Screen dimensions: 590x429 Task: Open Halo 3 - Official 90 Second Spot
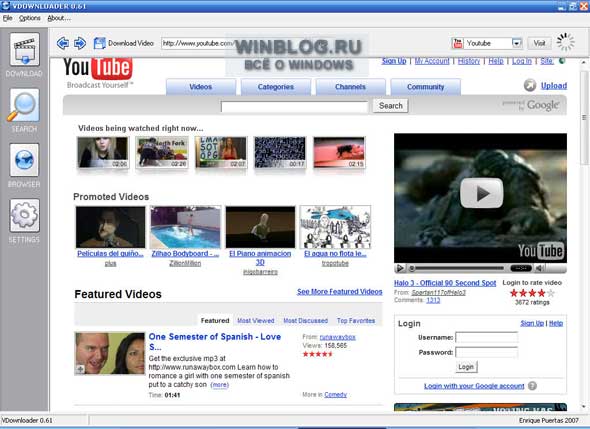tap(445, 283)
